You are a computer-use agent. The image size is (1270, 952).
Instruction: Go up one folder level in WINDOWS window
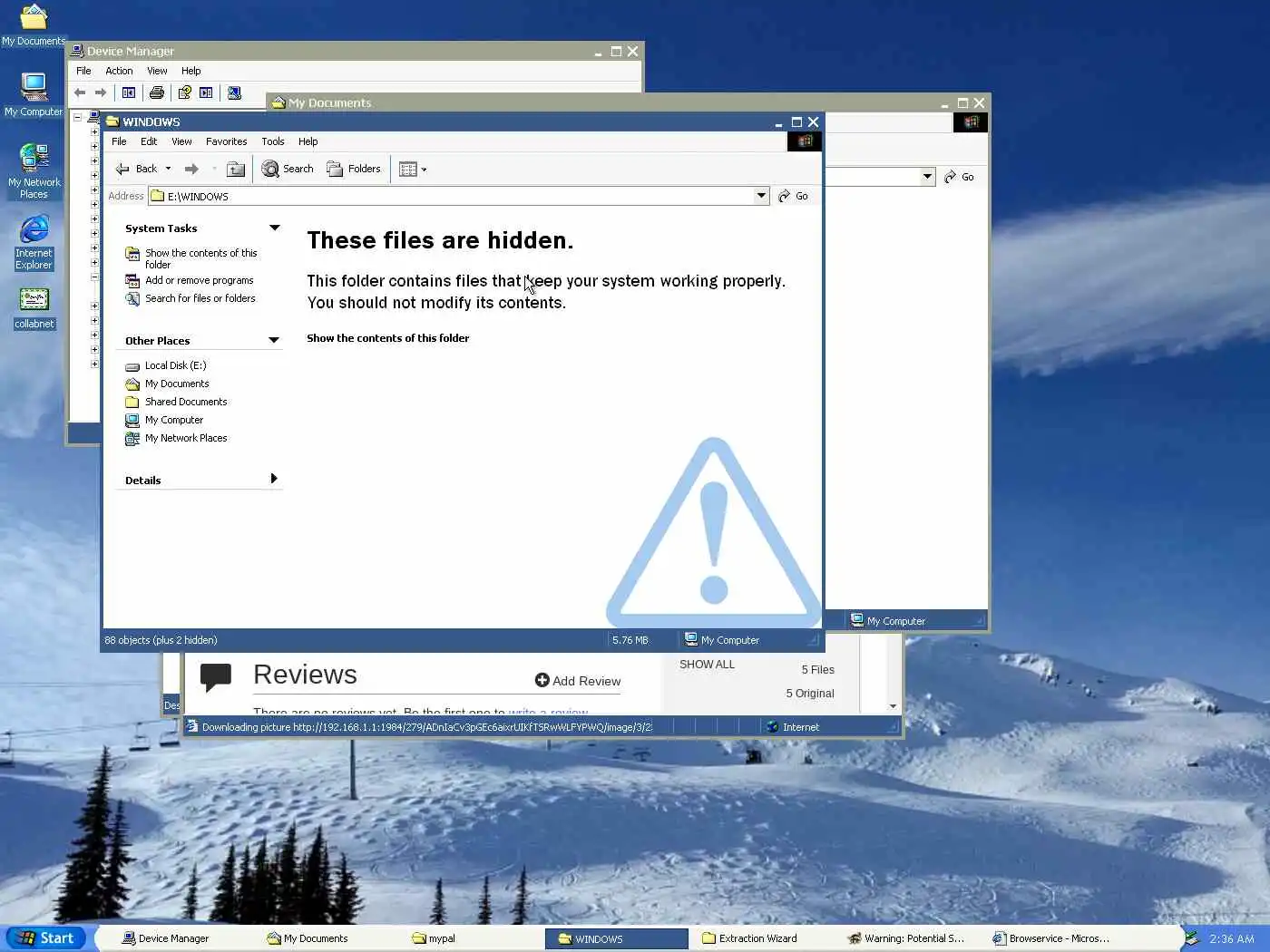pos(236,169)
